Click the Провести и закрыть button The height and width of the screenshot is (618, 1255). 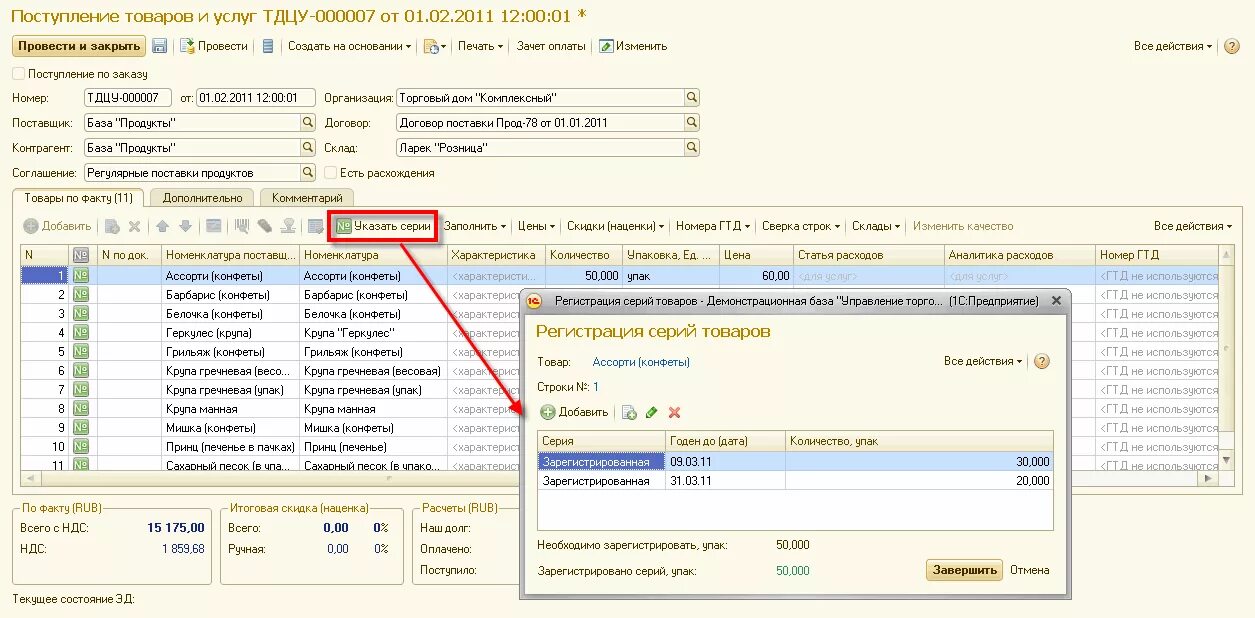click(x=79, y=46)
